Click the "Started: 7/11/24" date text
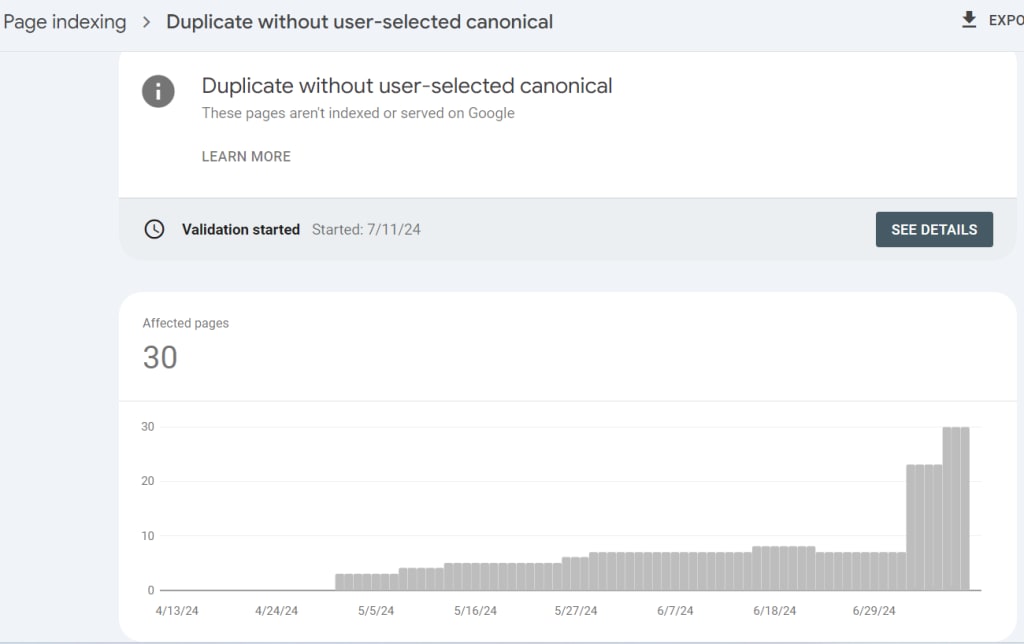The width and height of the screenshot is (1024, 644). tap(366, 229)
